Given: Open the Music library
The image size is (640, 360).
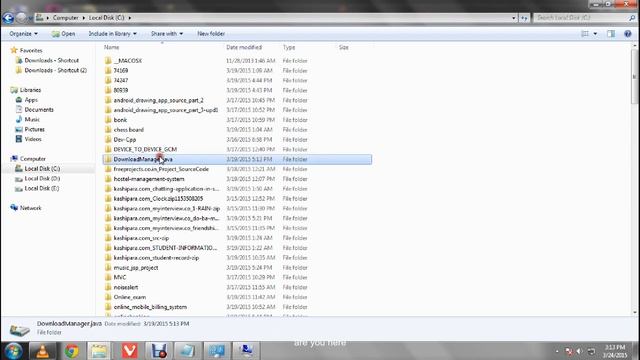Looking at the screenshot, I should (x=32, y=120).
